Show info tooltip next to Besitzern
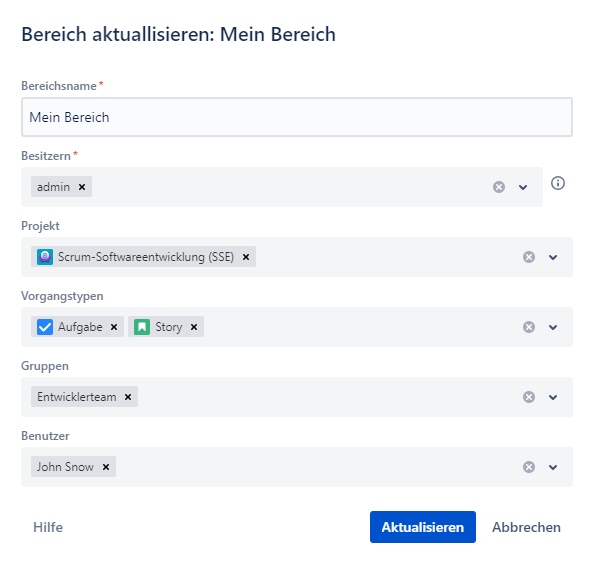This screenshot has width=592, height=563. click(558, 183)
